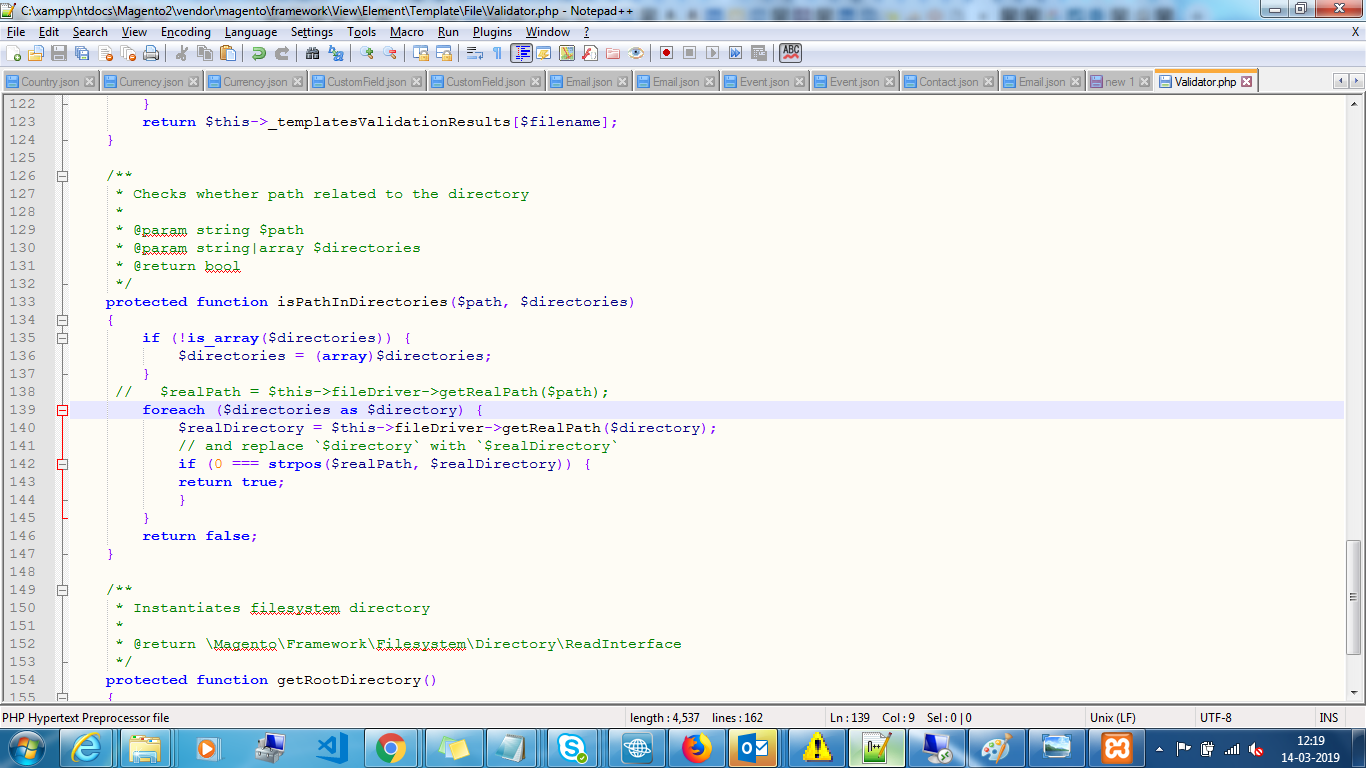The width and height of the screenshot is (1366, 768).
Task: Click the Undo arrow icon
Action: pyautogui.click(x=259, y=53)
